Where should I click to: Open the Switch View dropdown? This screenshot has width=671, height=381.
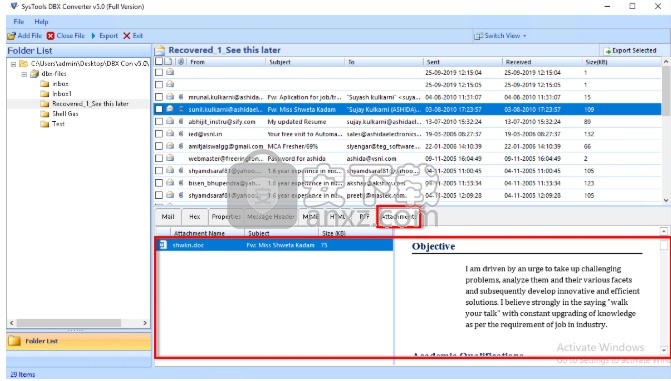point(500,36)
